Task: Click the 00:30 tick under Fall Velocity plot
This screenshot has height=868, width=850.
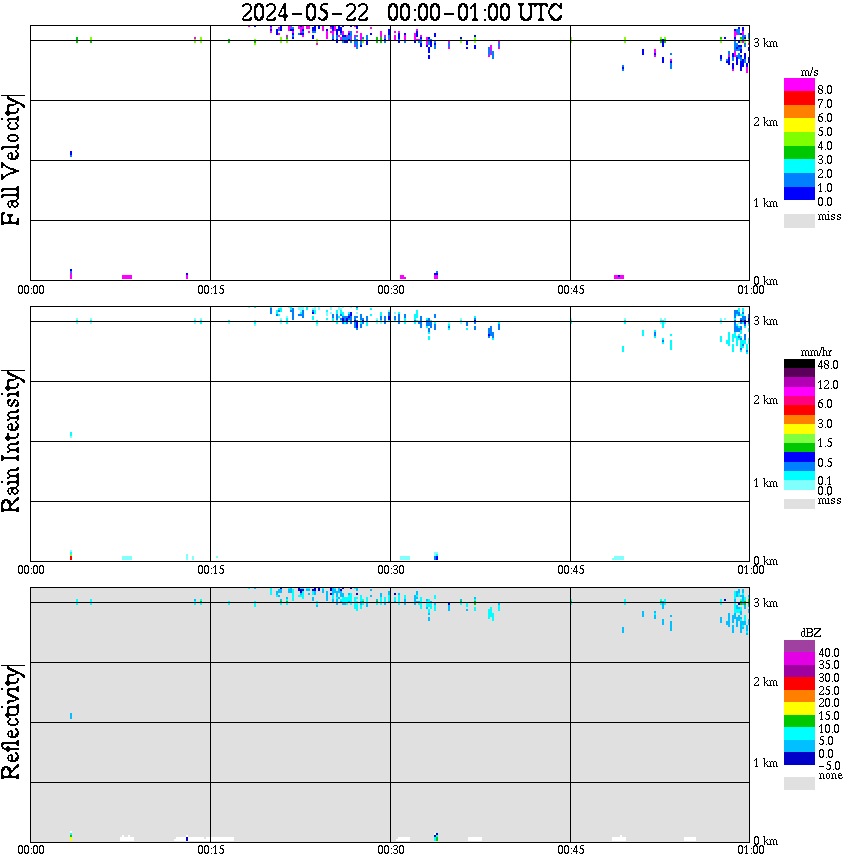Action: coord(391,290)
